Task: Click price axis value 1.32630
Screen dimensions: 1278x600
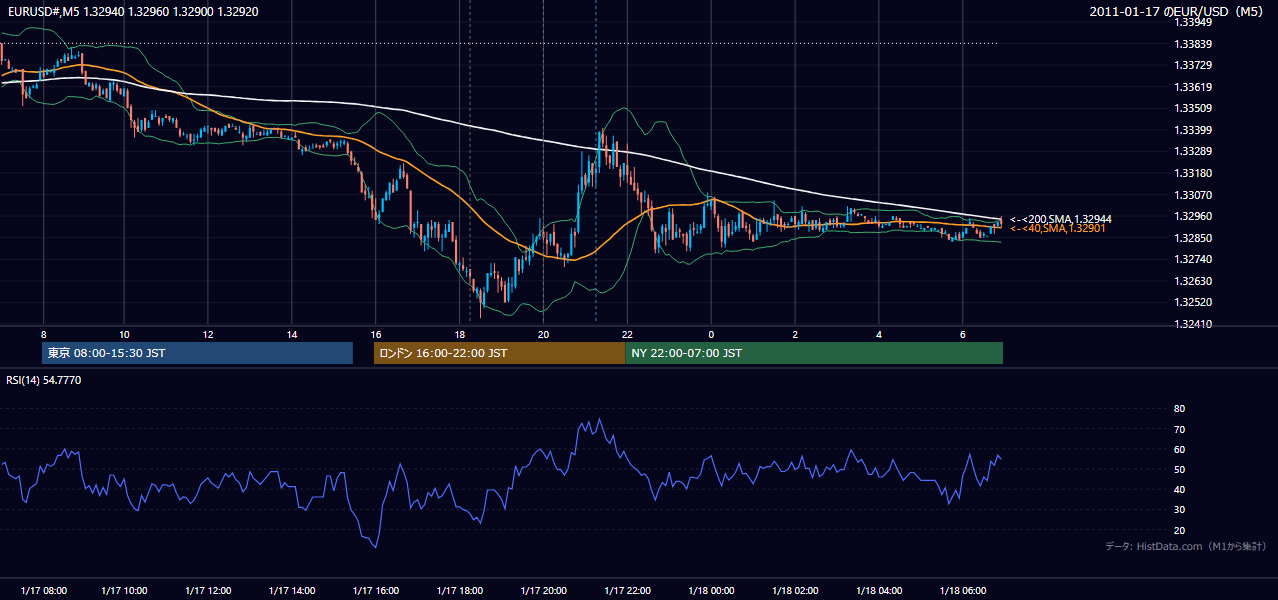Action: [x=1193, y=281]
